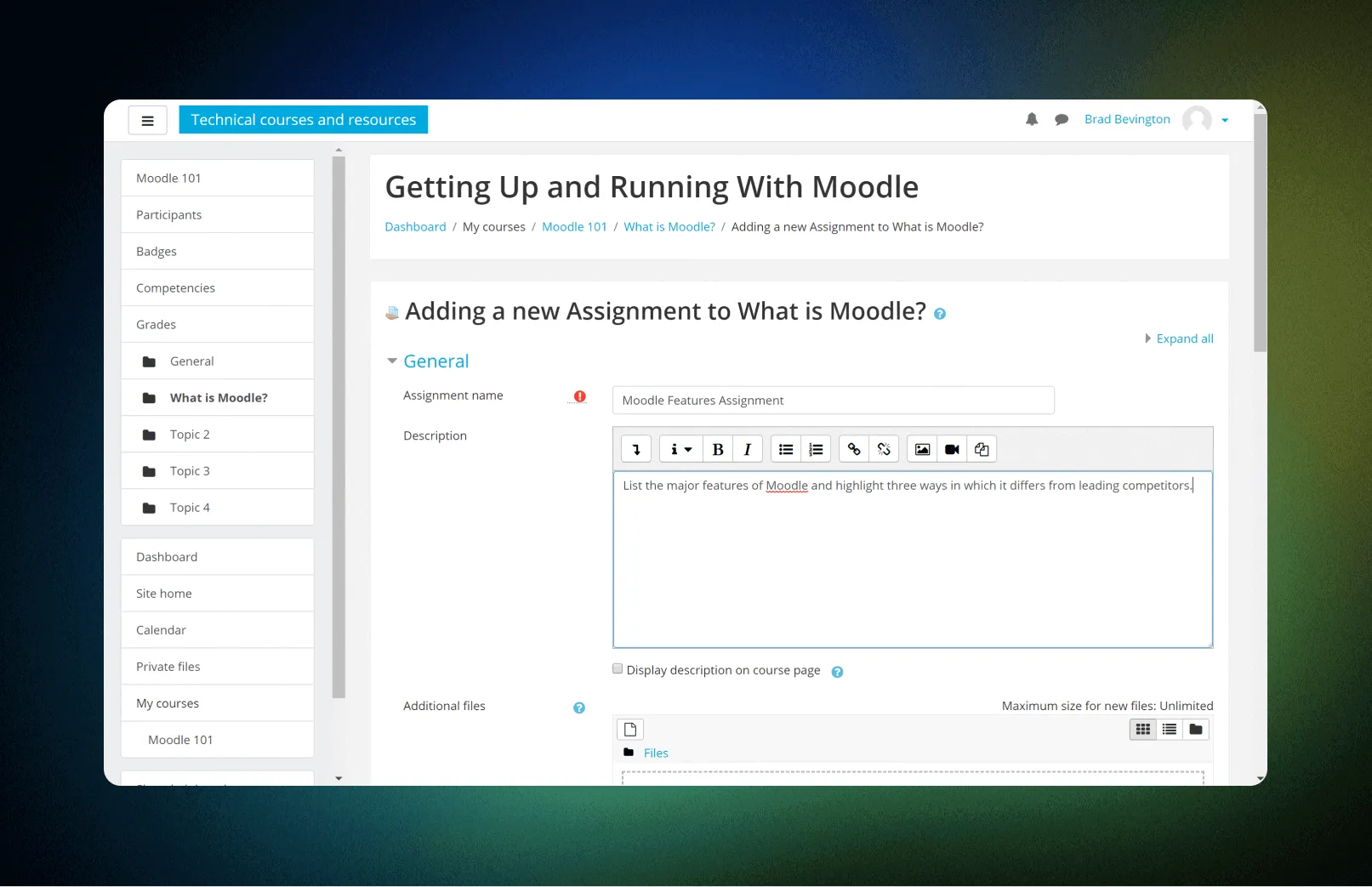
Task: Click What is Moodle? breadcrumb link
Action: (x=669, y=227)
